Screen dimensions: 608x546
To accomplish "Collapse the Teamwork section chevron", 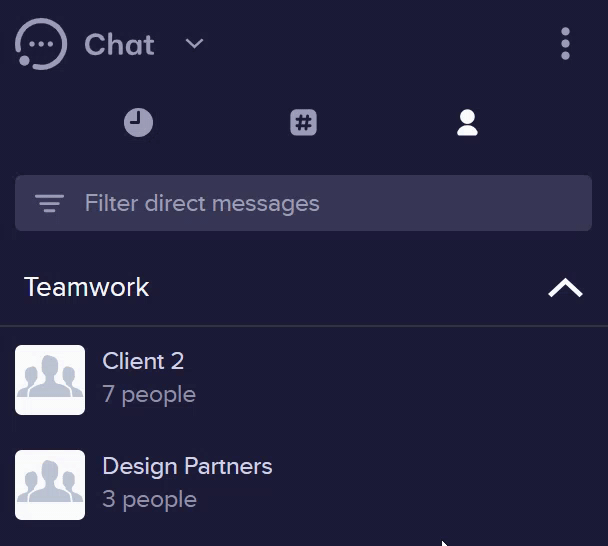I will [565, 287].
